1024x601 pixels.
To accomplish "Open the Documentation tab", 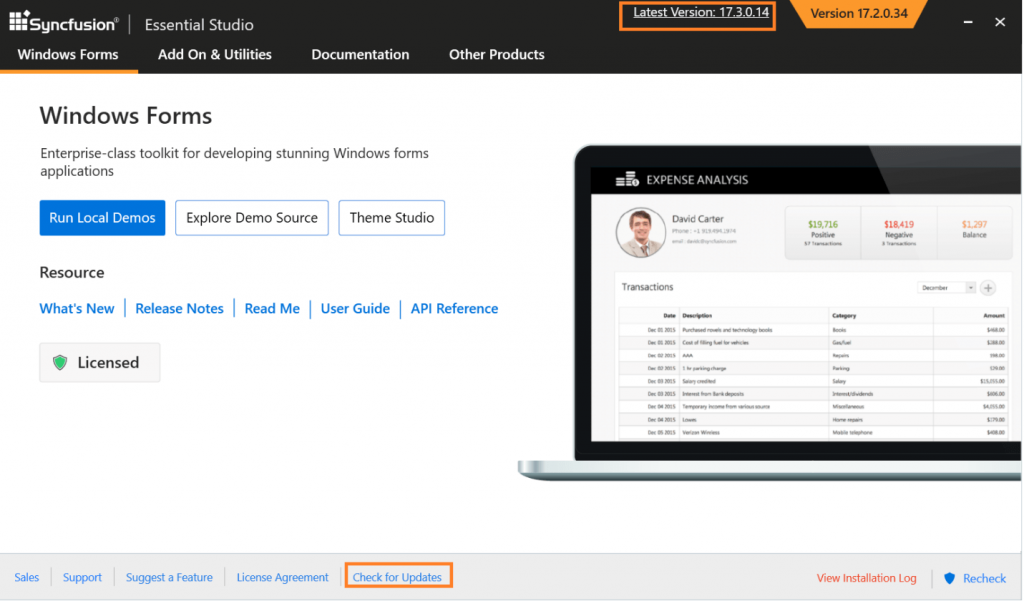I will tap(360, 55).
